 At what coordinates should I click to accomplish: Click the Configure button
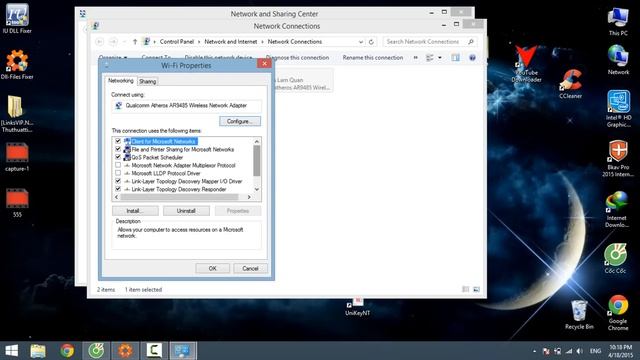coord(240,121)
